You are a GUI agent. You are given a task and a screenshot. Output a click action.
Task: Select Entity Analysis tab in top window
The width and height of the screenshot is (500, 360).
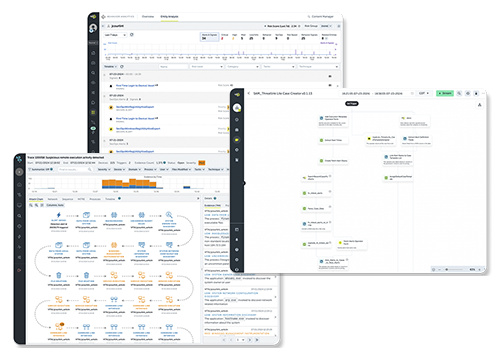[169, 16]
